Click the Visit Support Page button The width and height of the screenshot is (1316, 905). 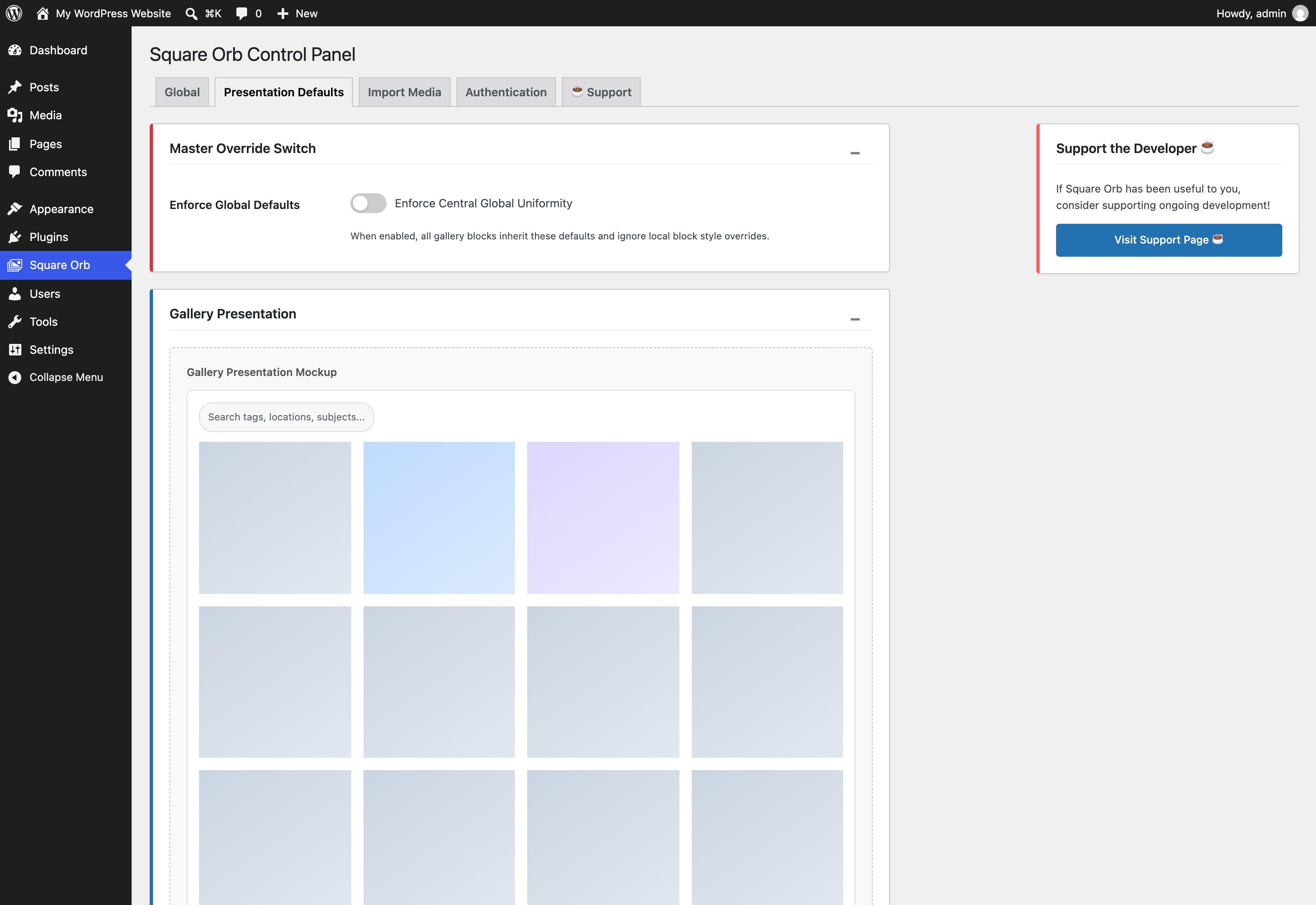tap(1169, 240)
